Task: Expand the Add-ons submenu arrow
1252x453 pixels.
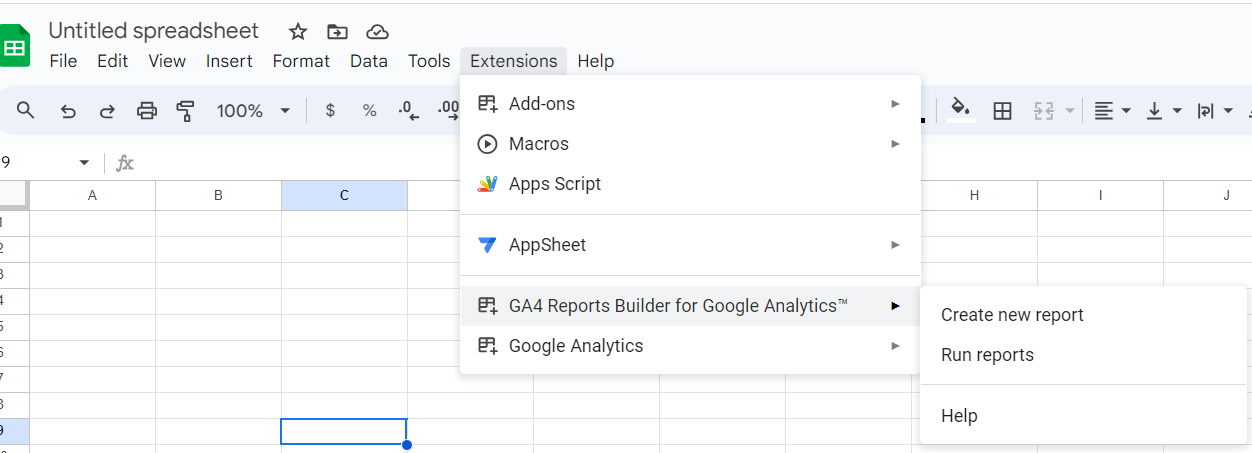Action: (895, 104)
